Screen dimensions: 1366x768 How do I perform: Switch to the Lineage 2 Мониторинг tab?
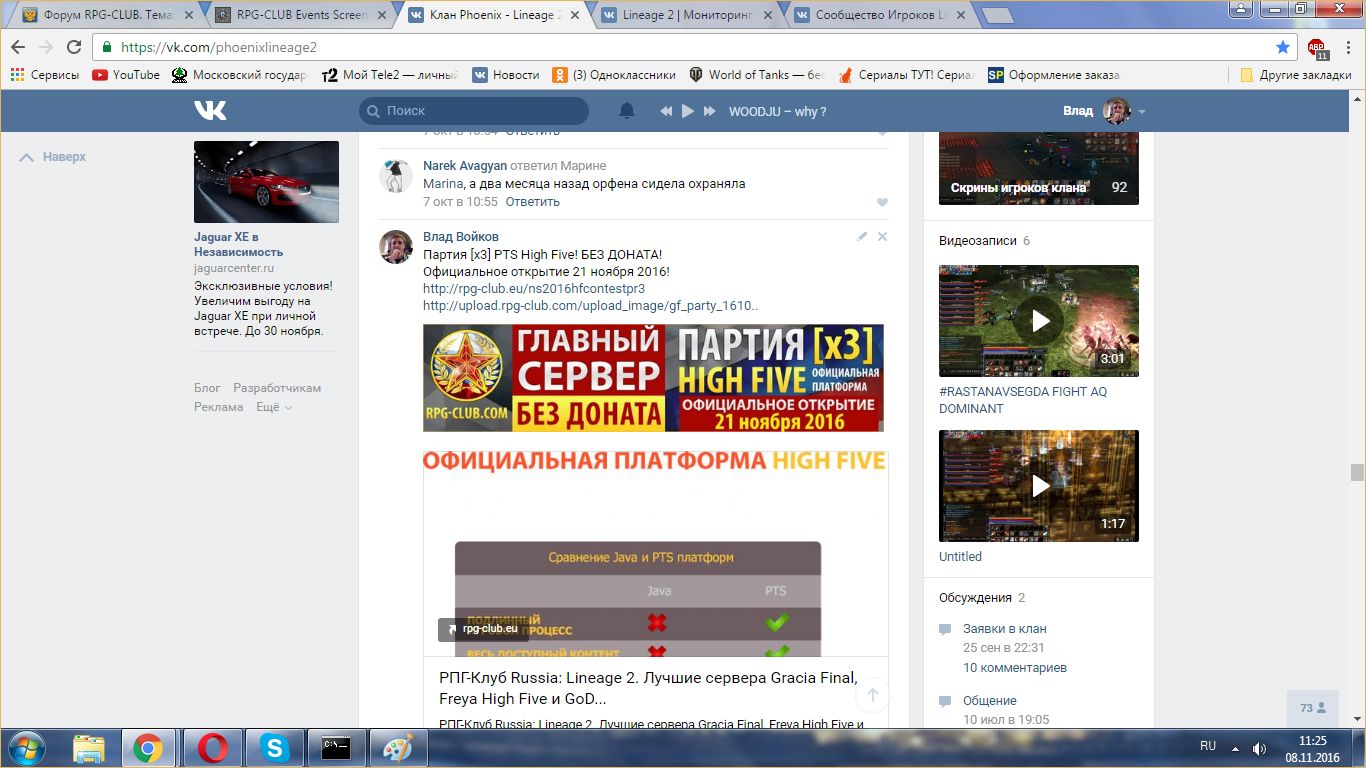coord(686,15)
